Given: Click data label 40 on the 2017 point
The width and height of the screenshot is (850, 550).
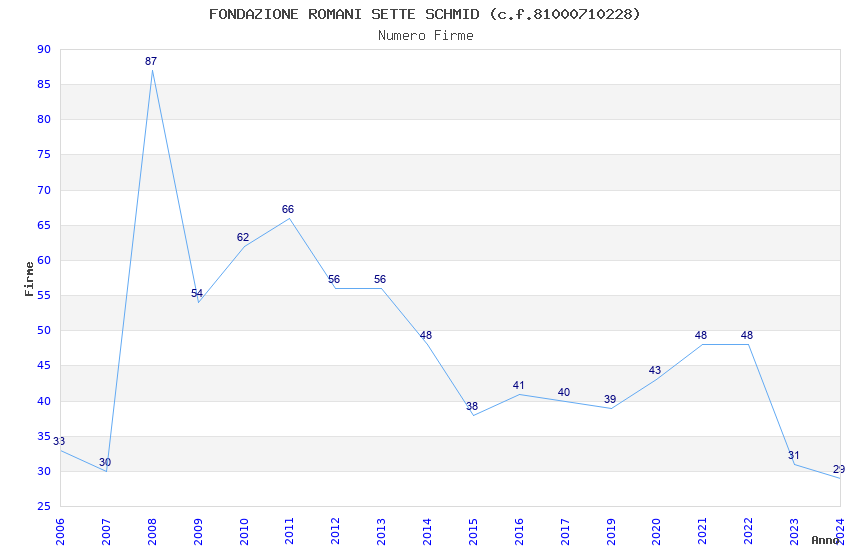Looking at the screenshot, I should pos(564,392).
